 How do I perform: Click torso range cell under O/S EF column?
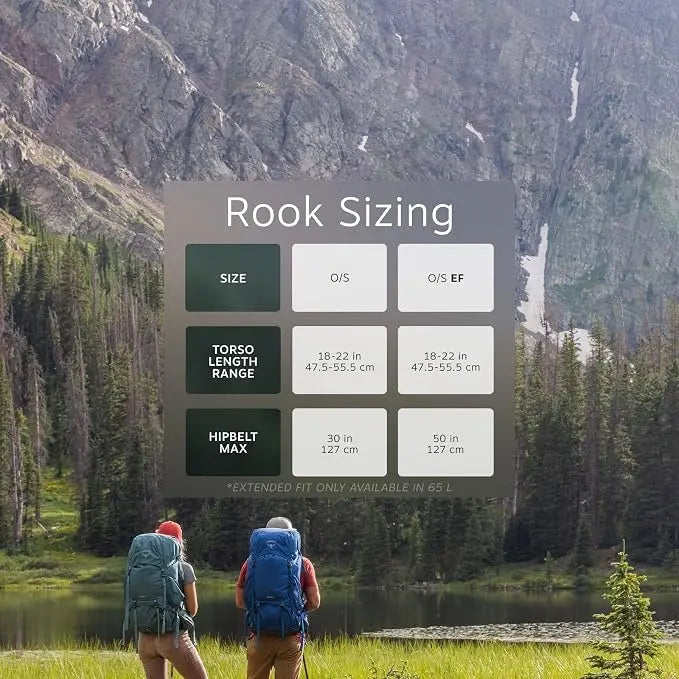446,360
